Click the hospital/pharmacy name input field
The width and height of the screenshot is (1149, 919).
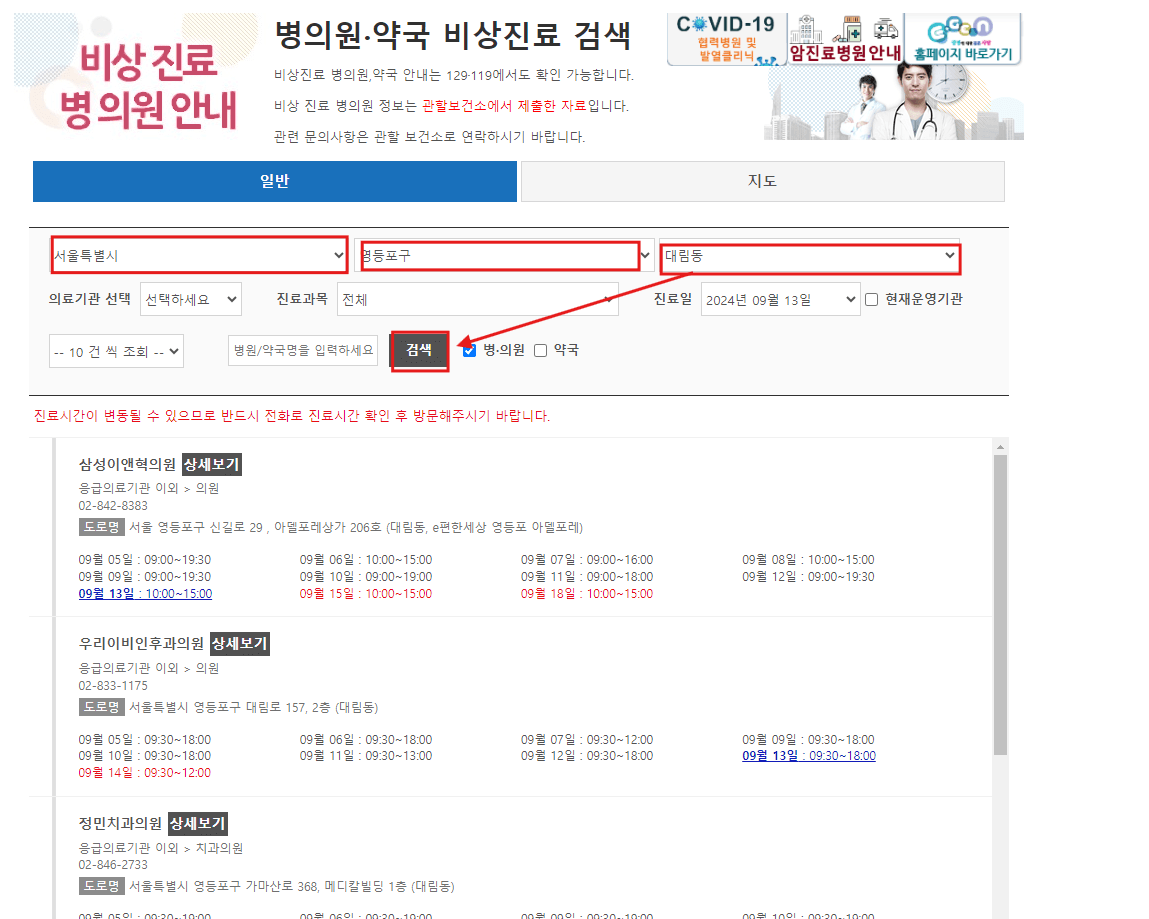pos(303,350)
